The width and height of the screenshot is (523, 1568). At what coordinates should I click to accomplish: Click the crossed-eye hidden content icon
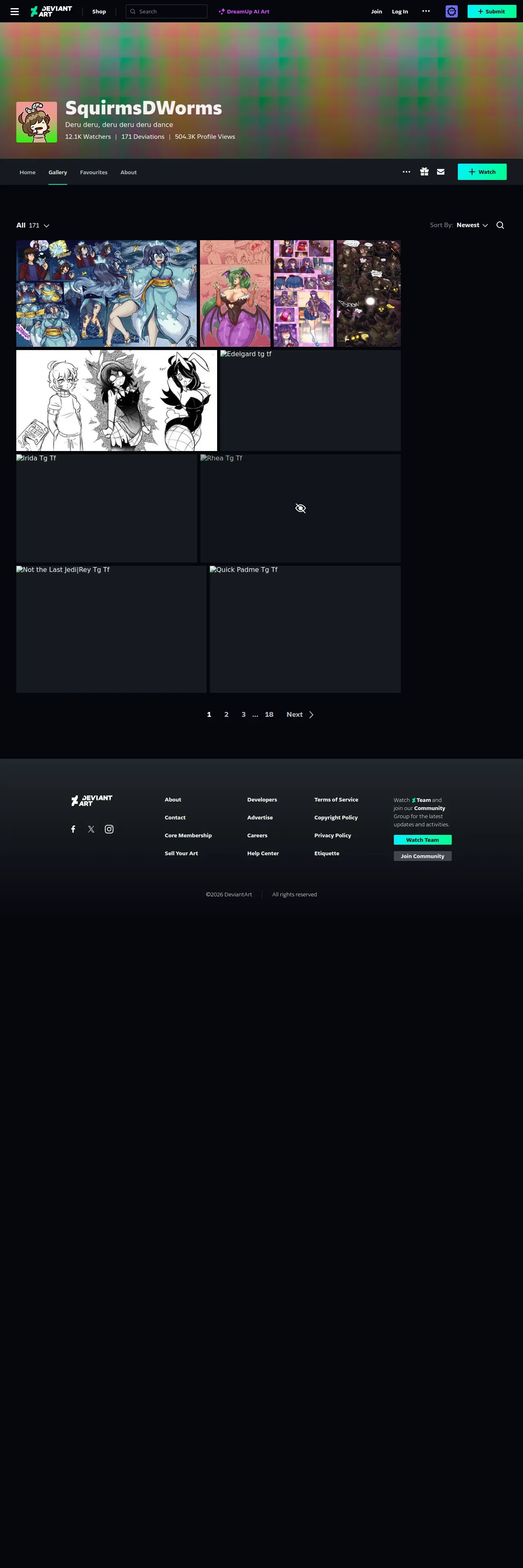tap(301, 508)
